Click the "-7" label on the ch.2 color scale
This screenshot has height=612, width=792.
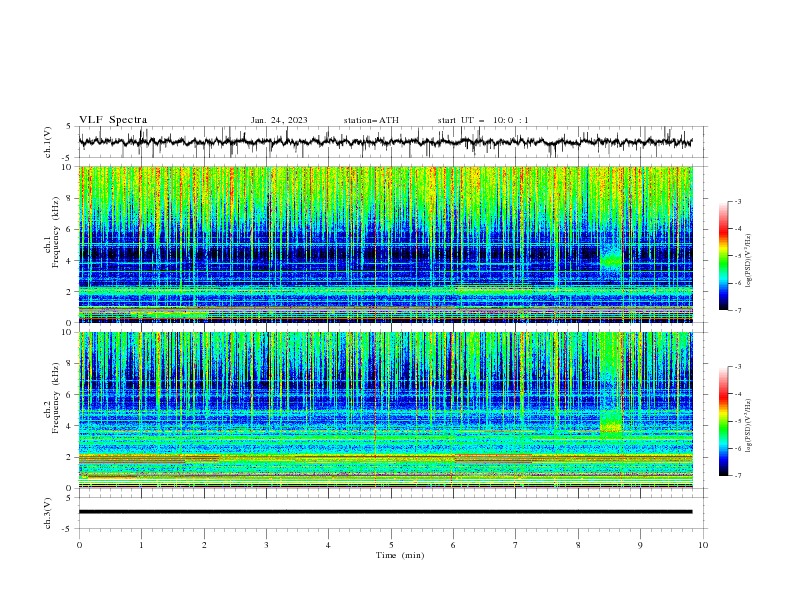(x=737, y=476)
